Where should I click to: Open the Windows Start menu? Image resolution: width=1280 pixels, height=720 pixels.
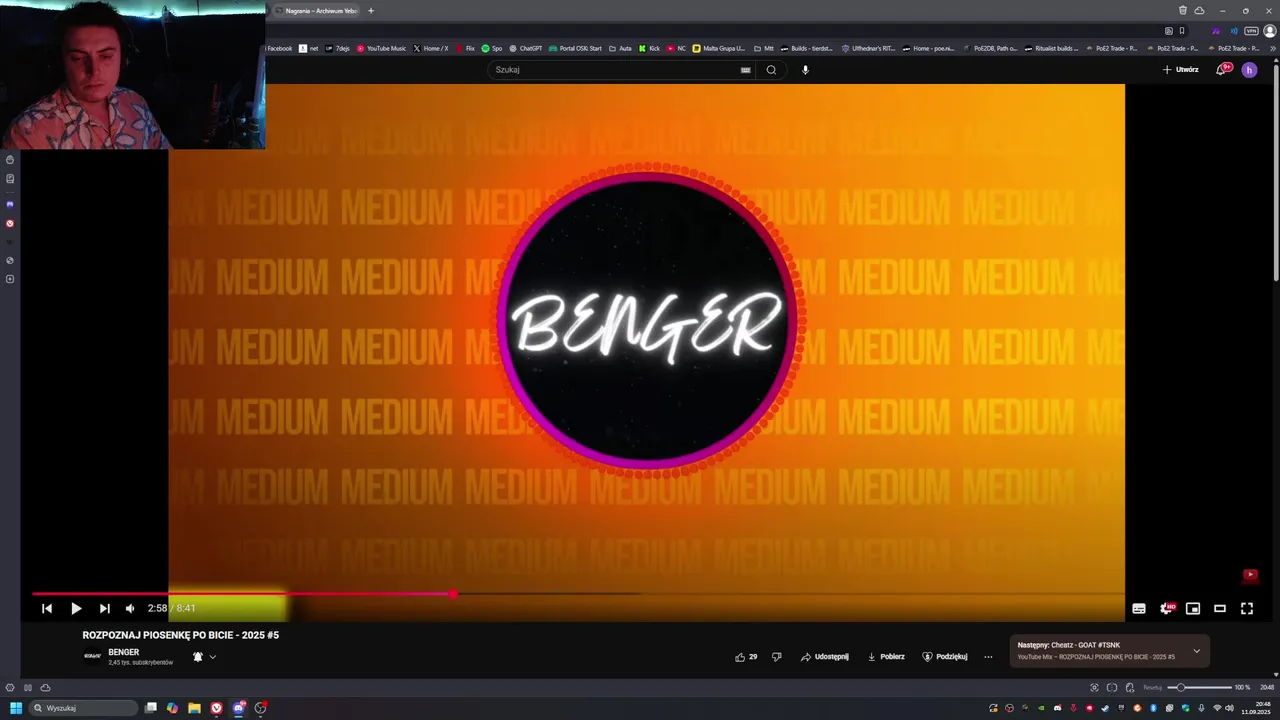(x=15, y=708)
